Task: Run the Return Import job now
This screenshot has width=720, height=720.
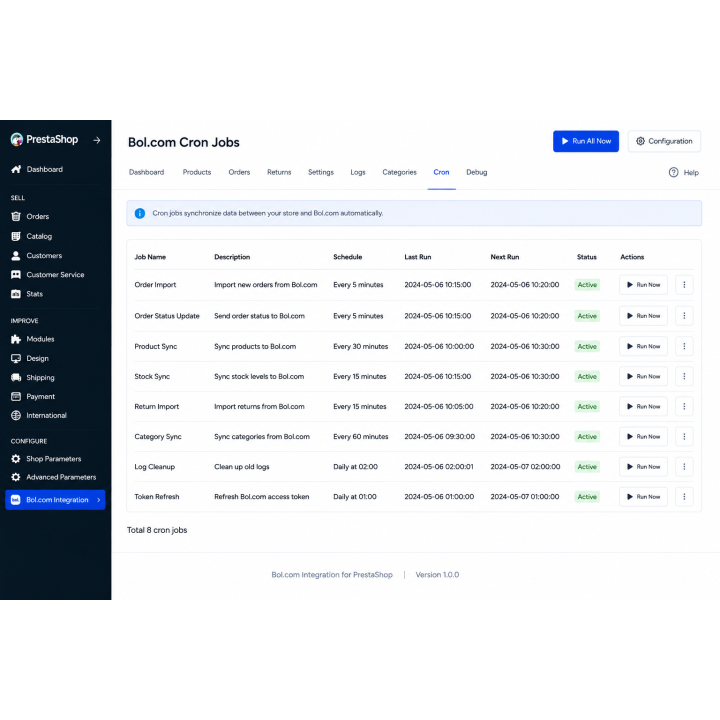Action: tap(643, 406)
